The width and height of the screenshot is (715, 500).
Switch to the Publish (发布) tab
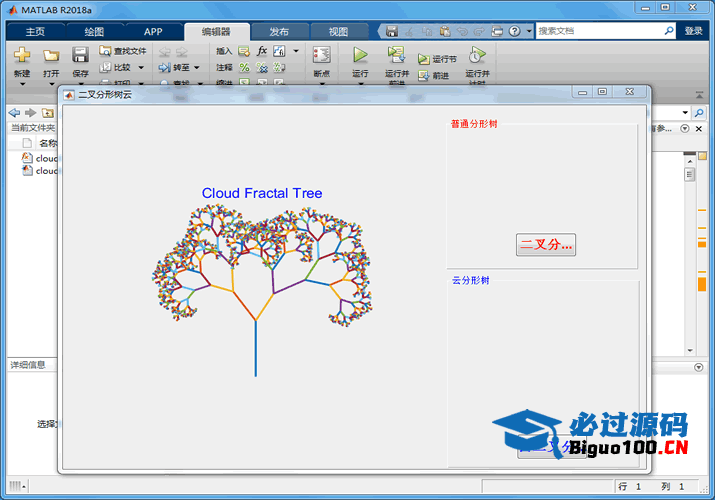[x=279, y=31]
